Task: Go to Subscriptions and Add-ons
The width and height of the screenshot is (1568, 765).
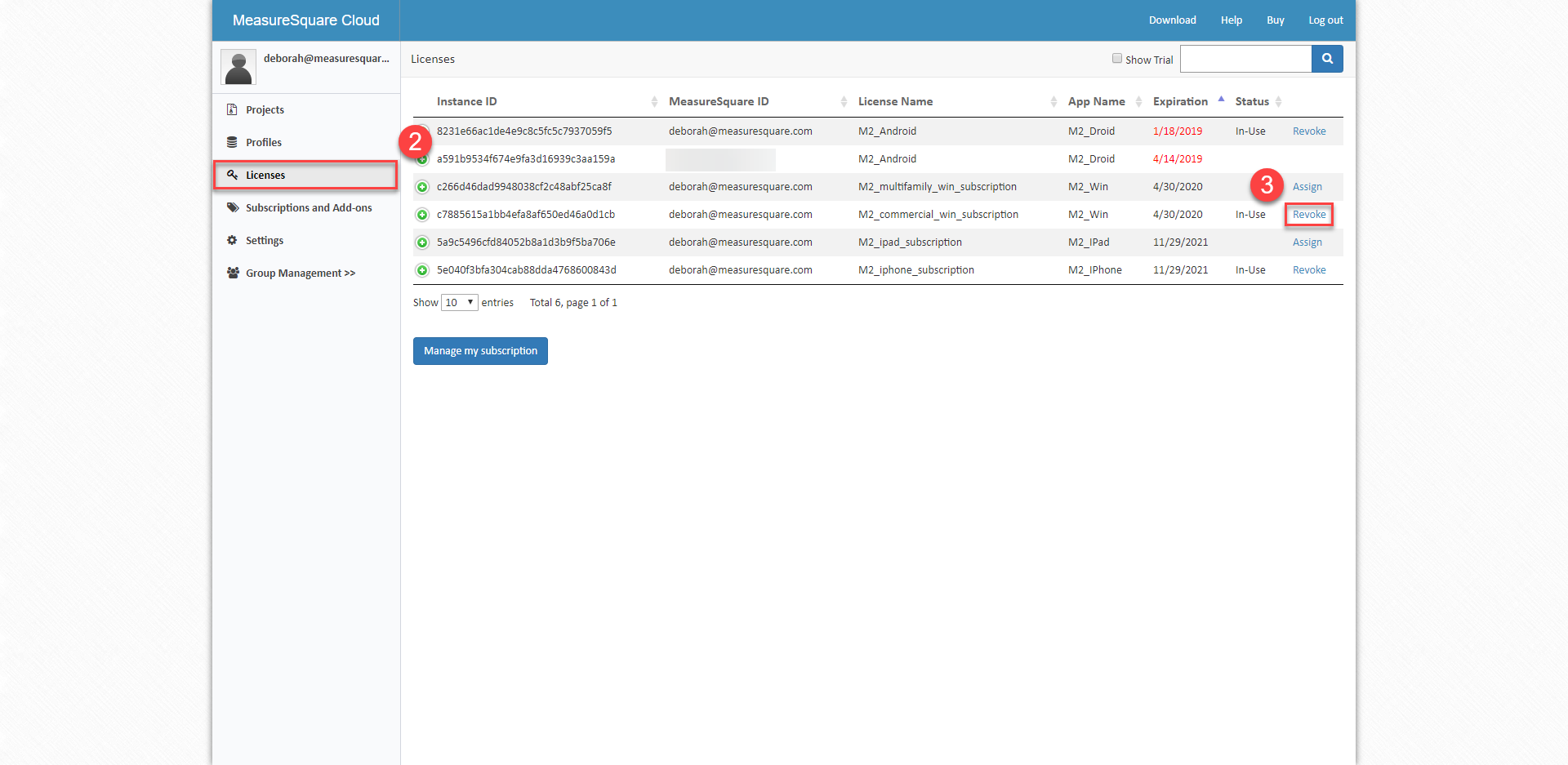Action: click(x=309, y=207)
